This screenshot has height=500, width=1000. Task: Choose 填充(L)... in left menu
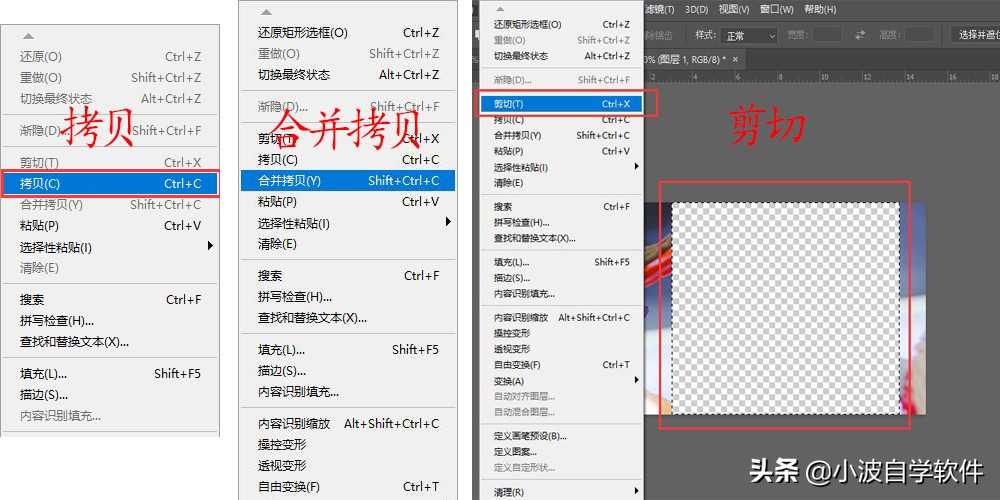point(110,374)
